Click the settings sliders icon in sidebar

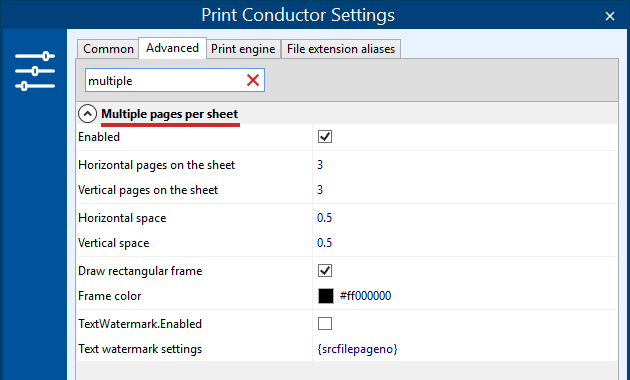coord(35,71)
